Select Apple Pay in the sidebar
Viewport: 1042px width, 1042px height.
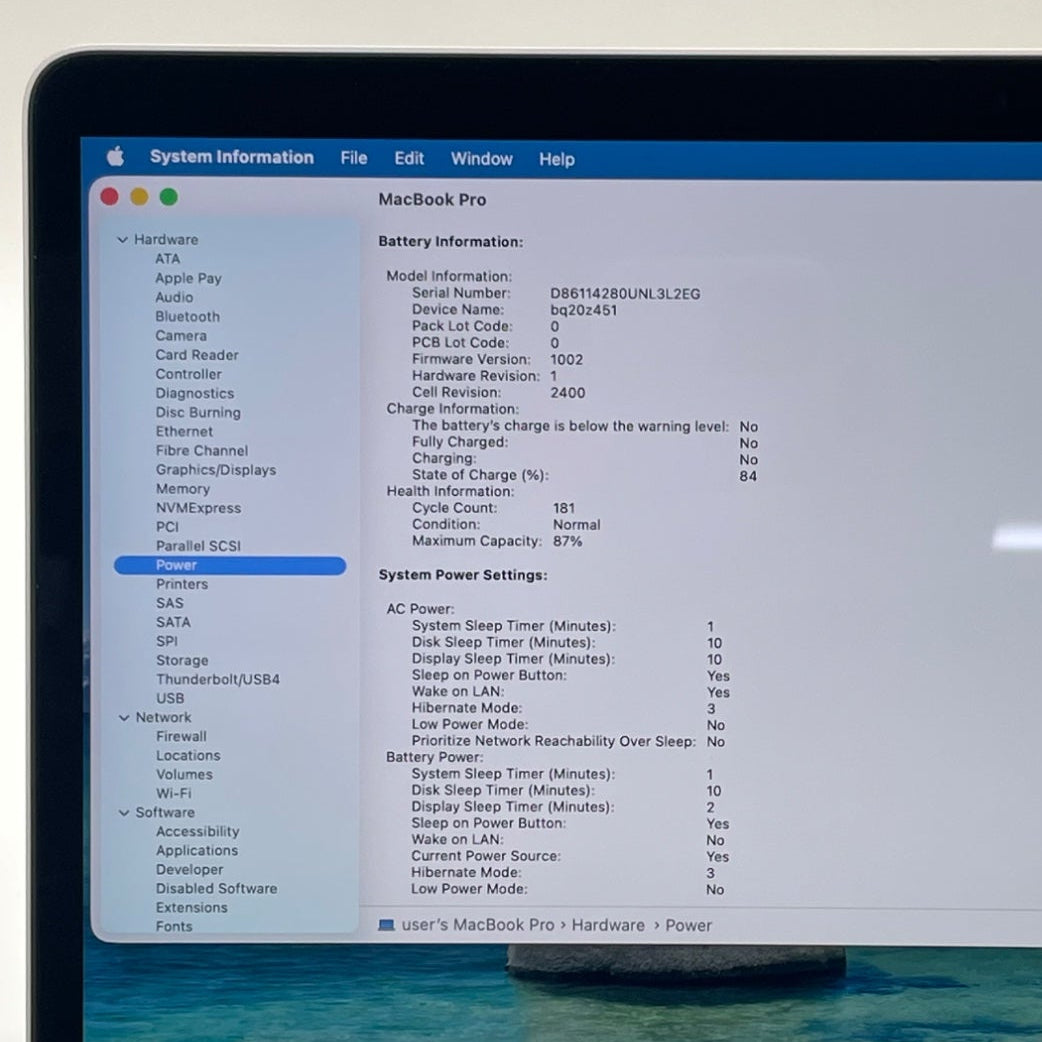[188, 278]
